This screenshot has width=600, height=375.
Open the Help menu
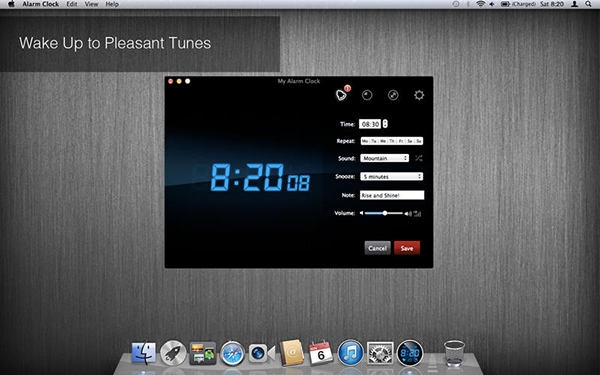pos(112,4)
